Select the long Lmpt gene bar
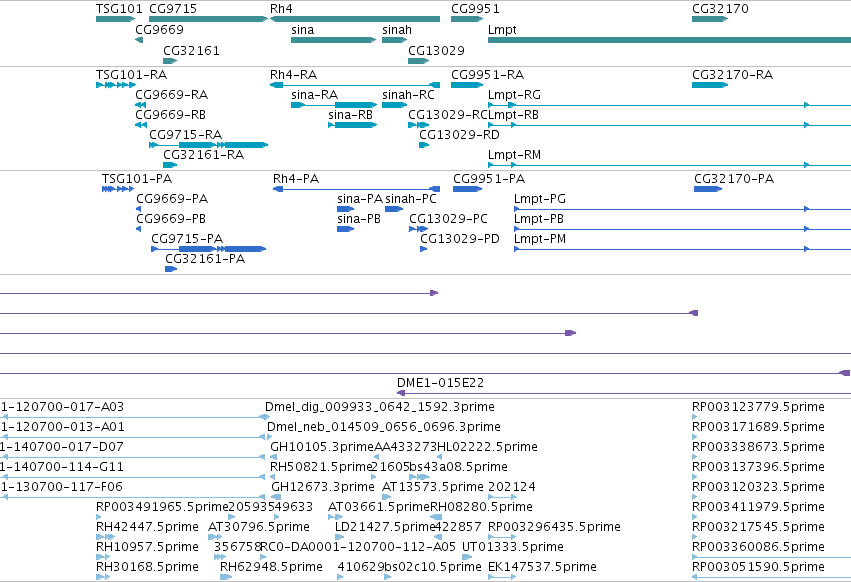The height and width of the screenshot is (582, 851). point(669,40)
